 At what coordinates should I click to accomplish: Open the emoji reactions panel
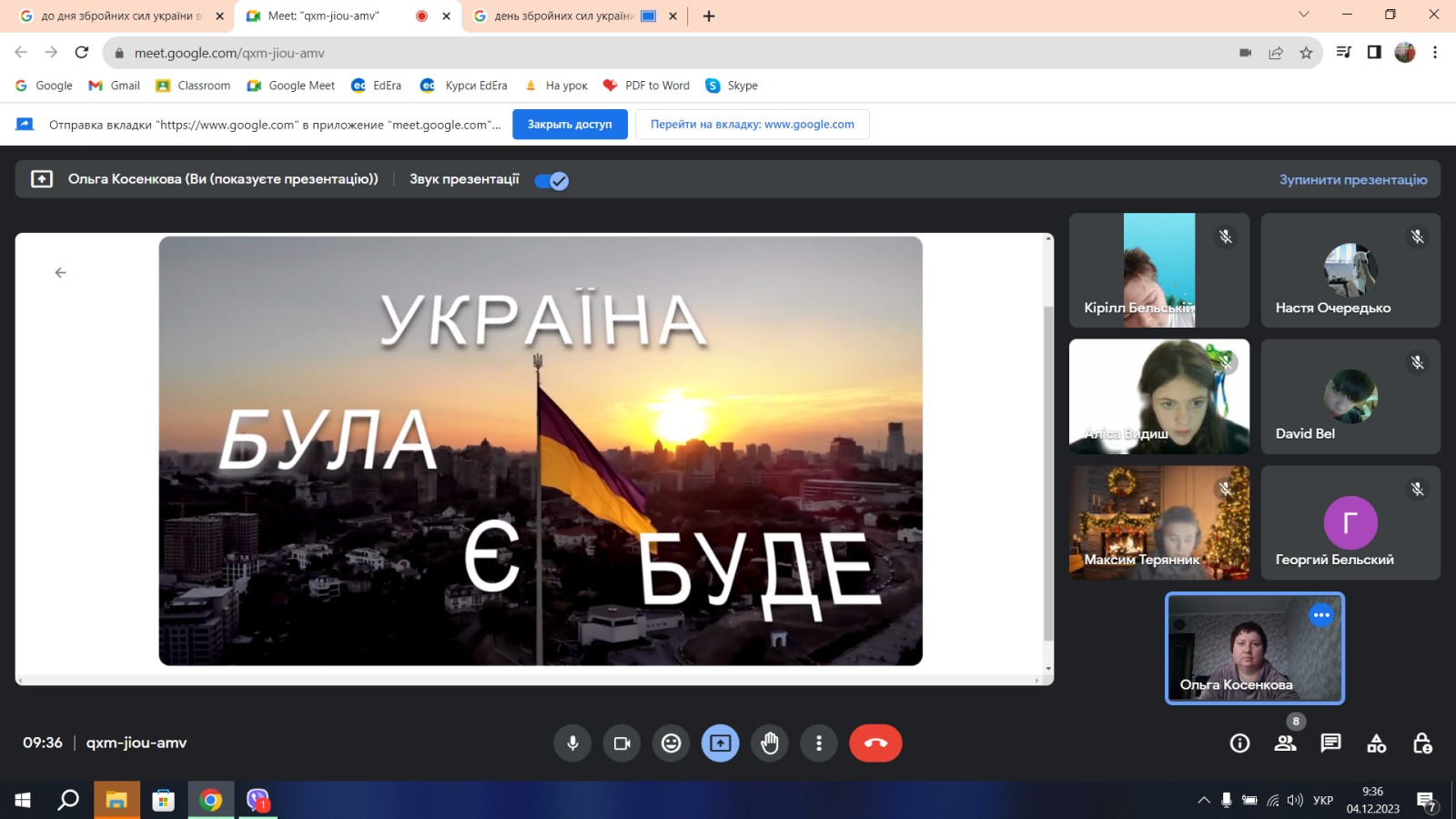[671, 743]
